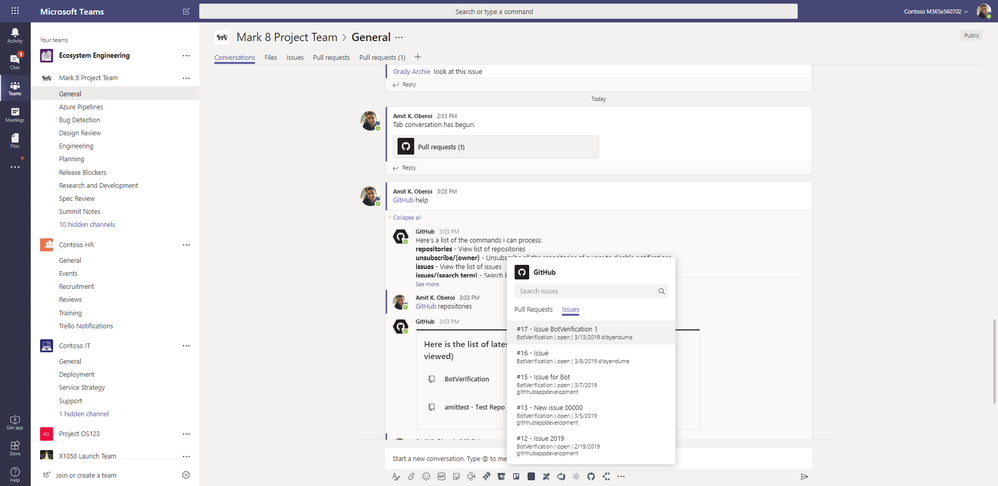
Task: Attach a file with the paperclip icon
Action: [411, 476]
